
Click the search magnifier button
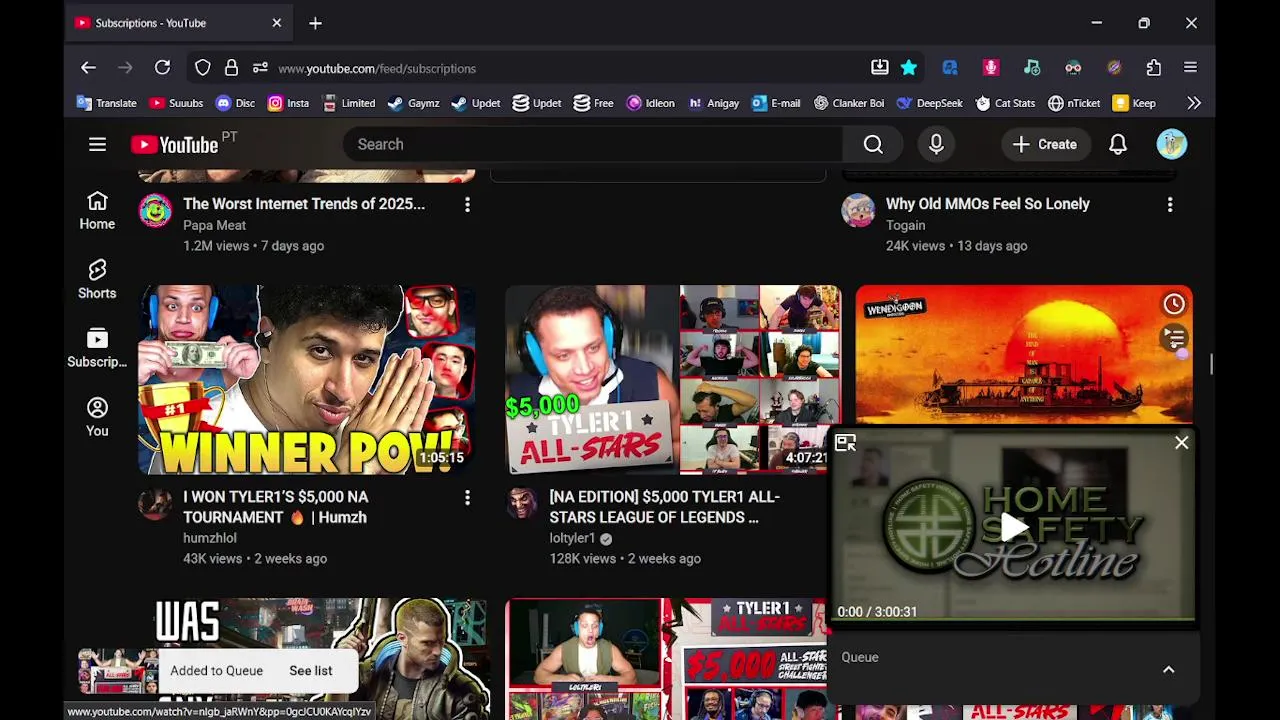point(873,144)
